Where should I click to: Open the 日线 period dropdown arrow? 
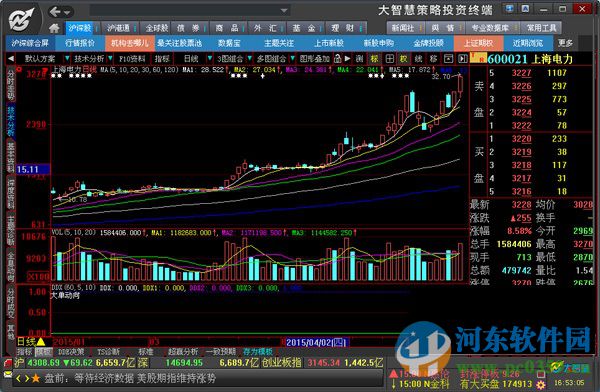coord(210,59)
